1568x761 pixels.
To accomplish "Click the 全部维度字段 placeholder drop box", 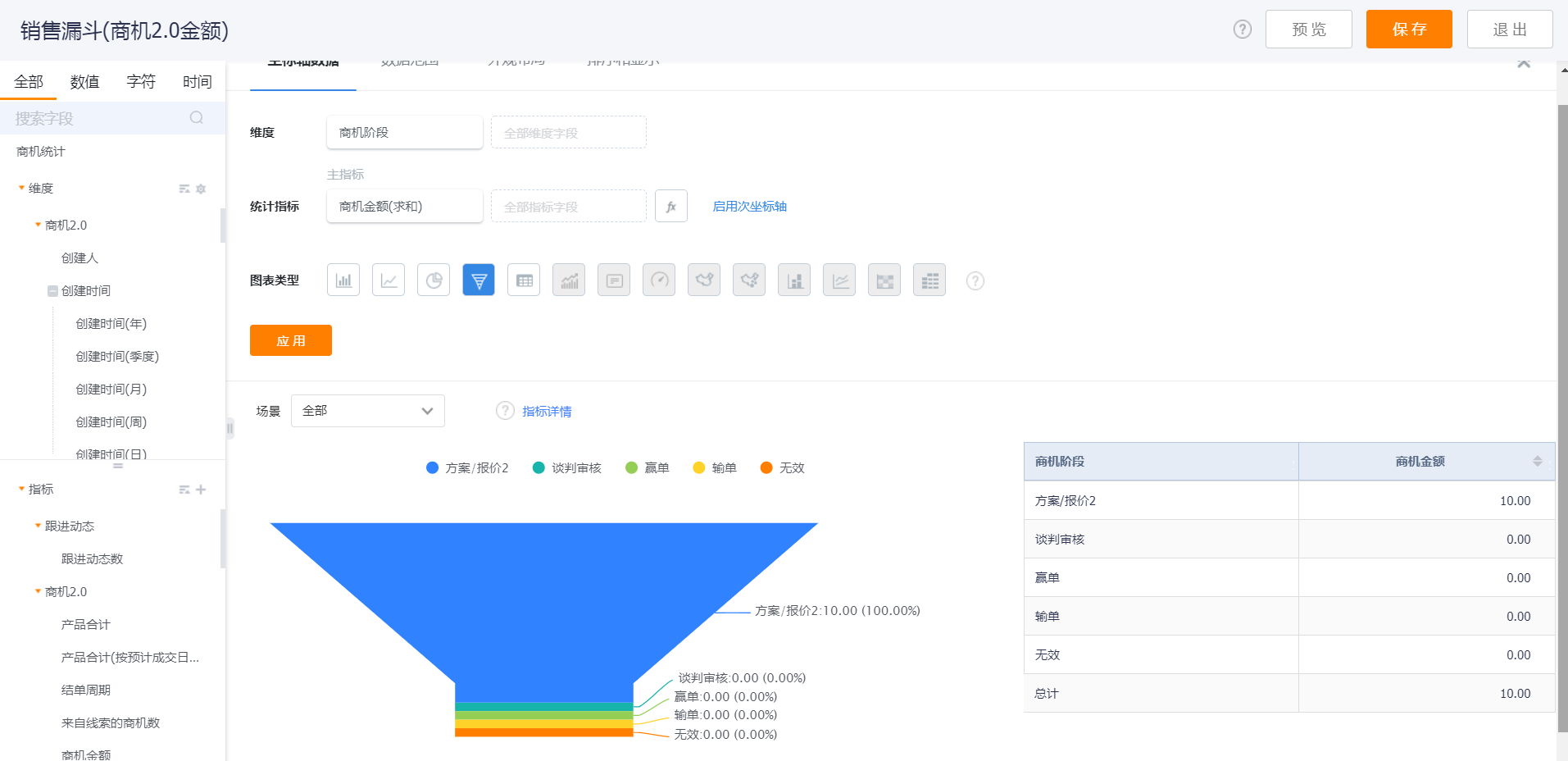I will tap(569, 132).
